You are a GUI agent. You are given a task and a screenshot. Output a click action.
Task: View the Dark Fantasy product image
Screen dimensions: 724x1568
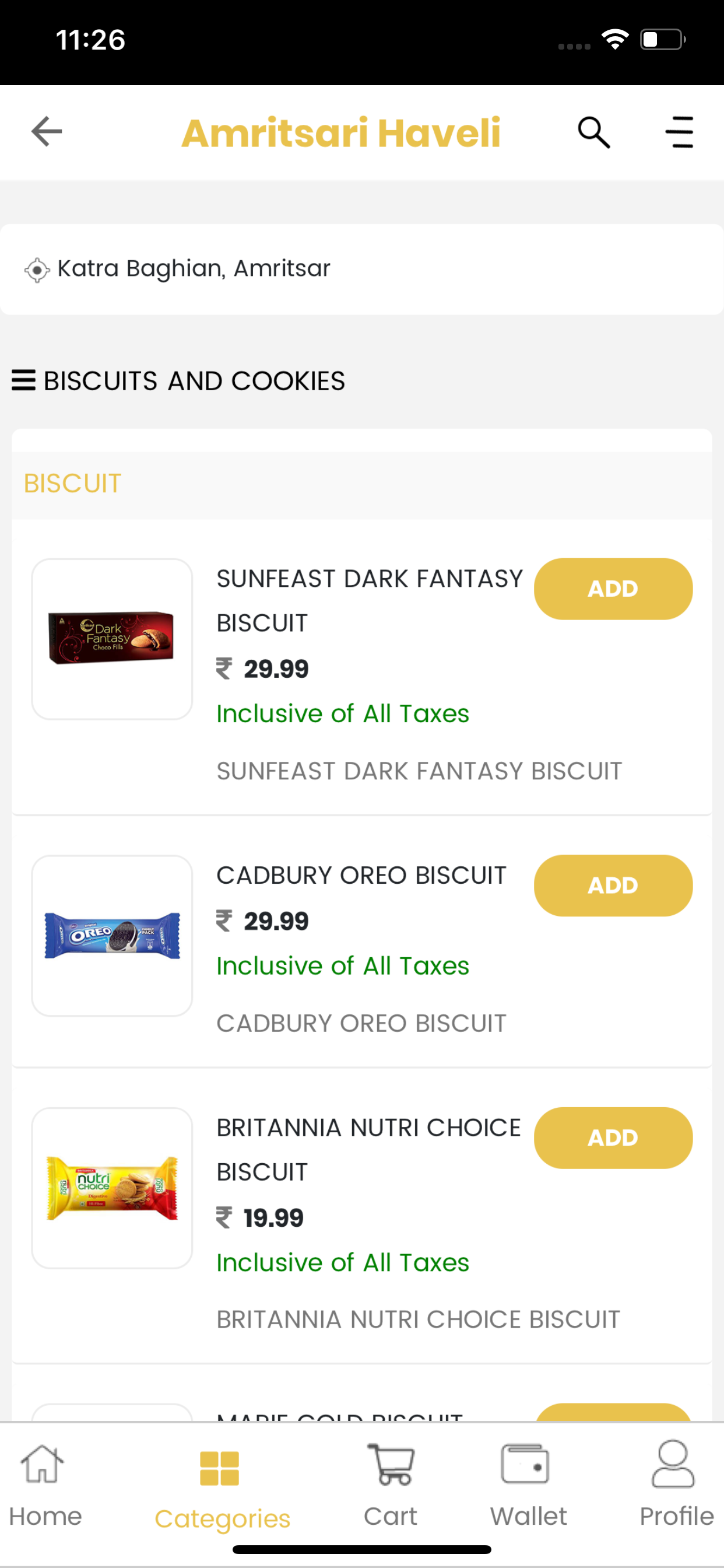point(112,639)
